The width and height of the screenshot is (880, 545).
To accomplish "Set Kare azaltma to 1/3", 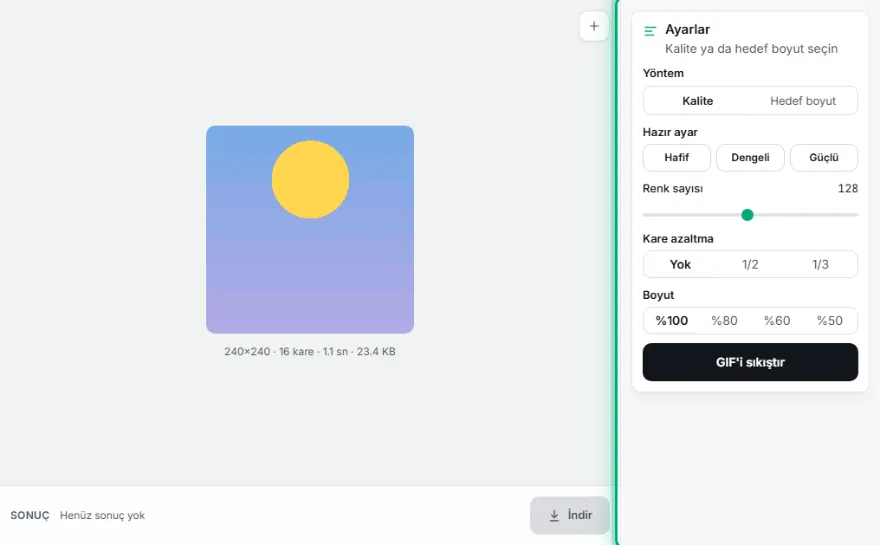I will click(820, 264).
